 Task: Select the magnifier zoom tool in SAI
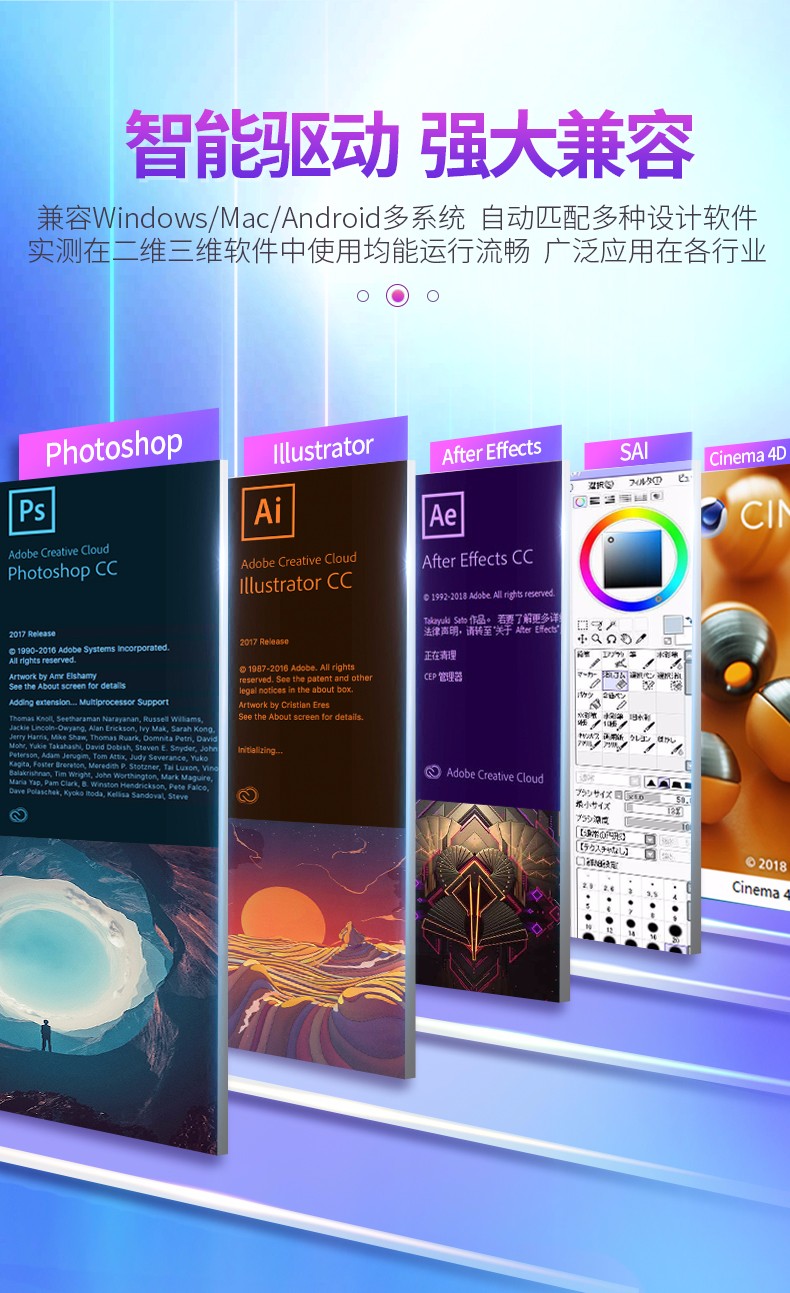[597, 639]
